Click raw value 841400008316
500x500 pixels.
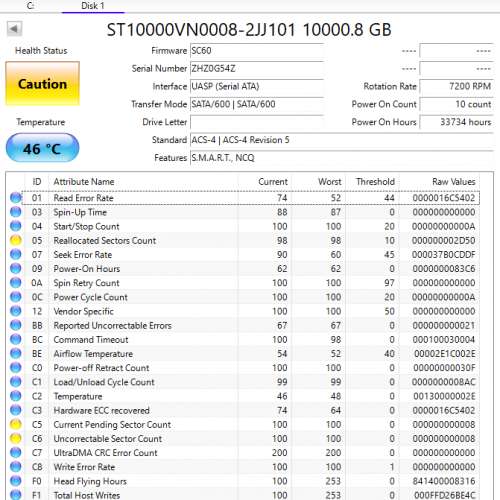(x=444, y=481)
